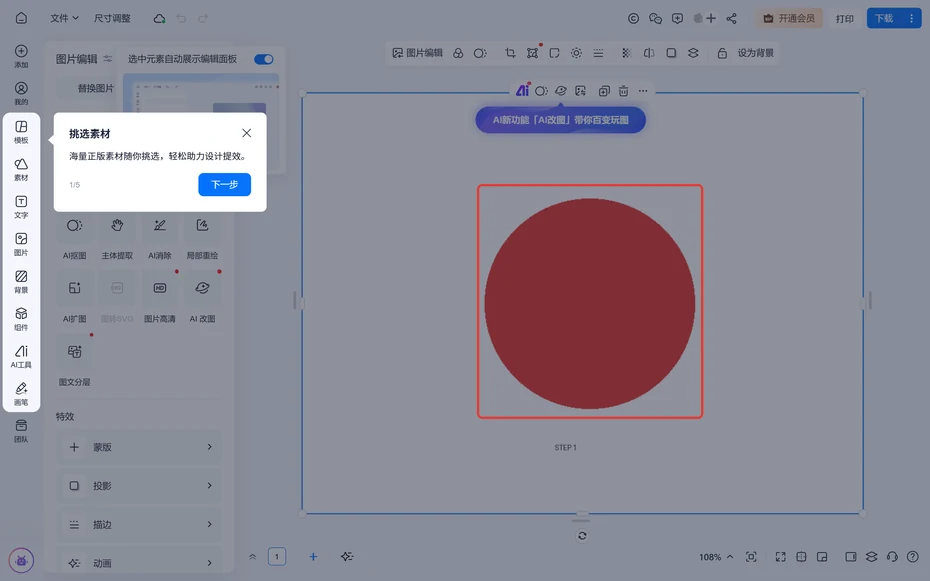Expand the 蒙版 mask effect row
930x581 pixels.
tap(139, 447)
